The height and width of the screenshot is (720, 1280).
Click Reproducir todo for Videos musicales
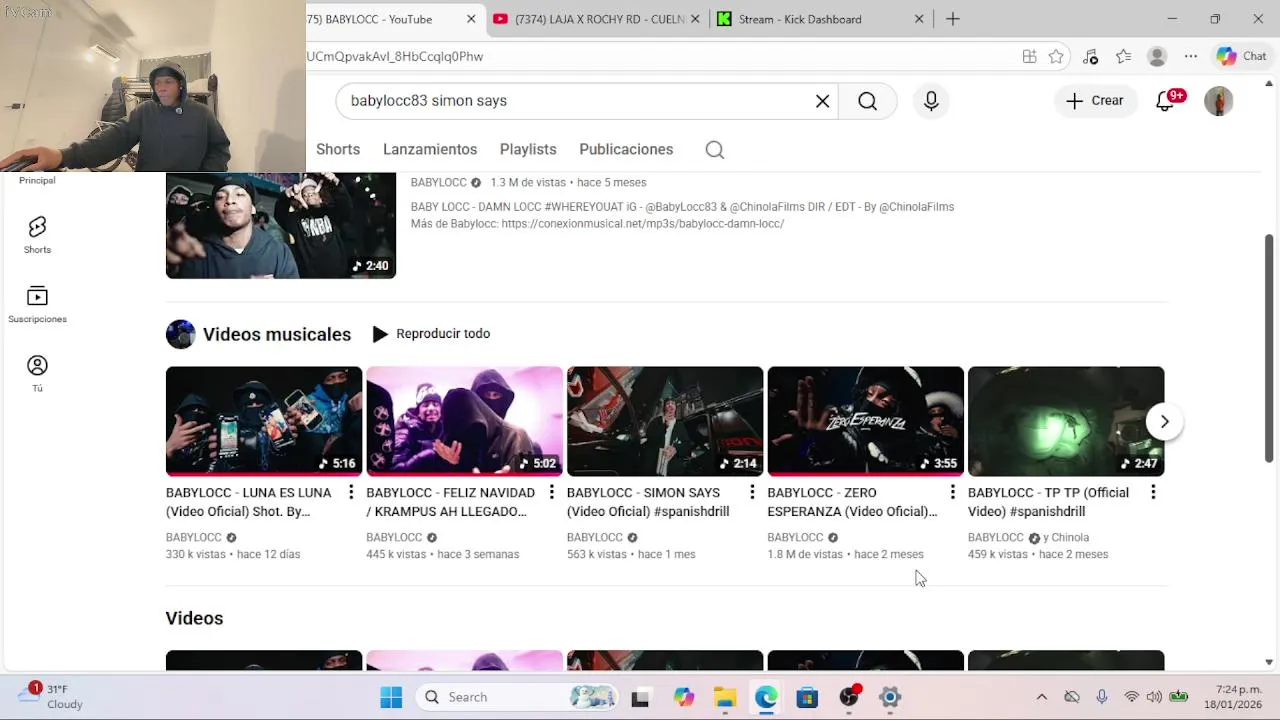(431, 334)
